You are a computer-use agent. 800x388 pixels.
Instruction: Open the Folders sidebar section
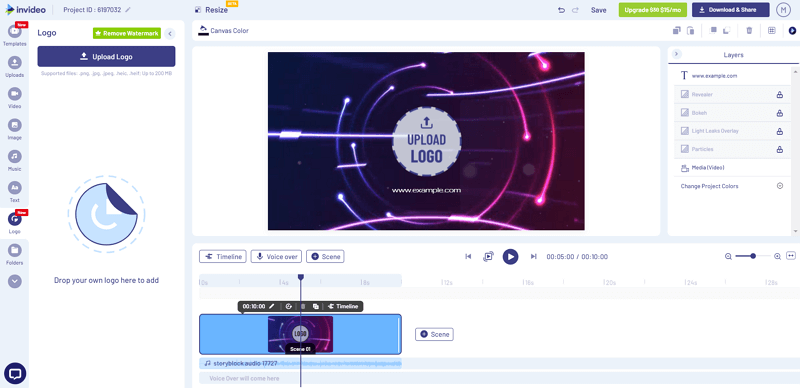(x=15, y=254)
